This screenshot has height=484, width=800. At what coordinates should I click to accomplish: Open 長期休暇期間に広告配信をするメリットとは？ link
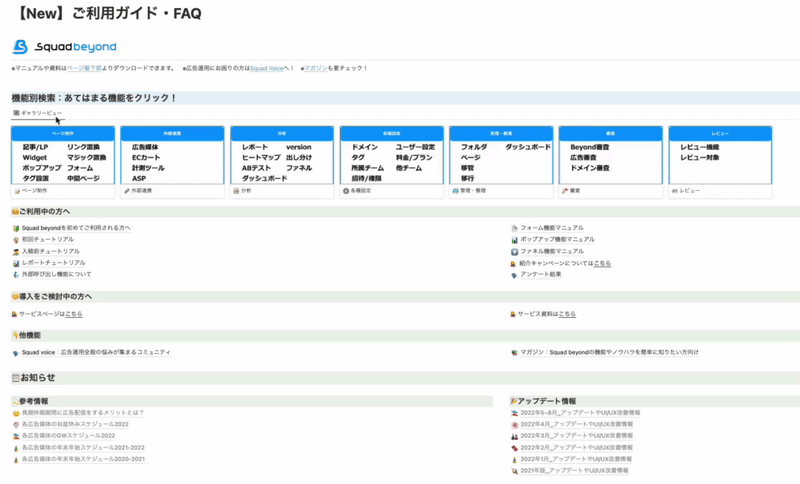click(x=83, y=413)
